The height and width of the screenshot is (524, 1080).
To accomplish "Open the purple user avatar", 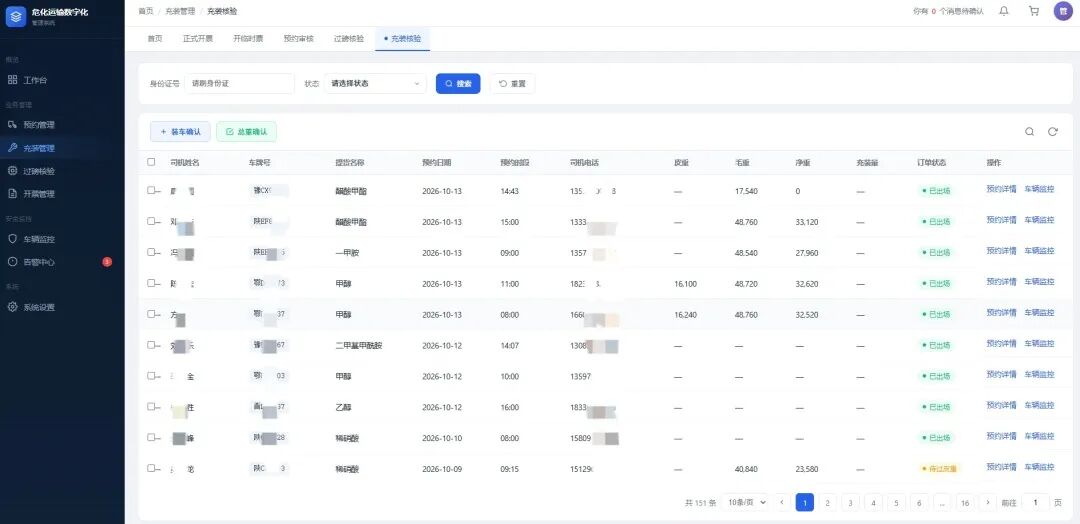I will [1063, 11].
